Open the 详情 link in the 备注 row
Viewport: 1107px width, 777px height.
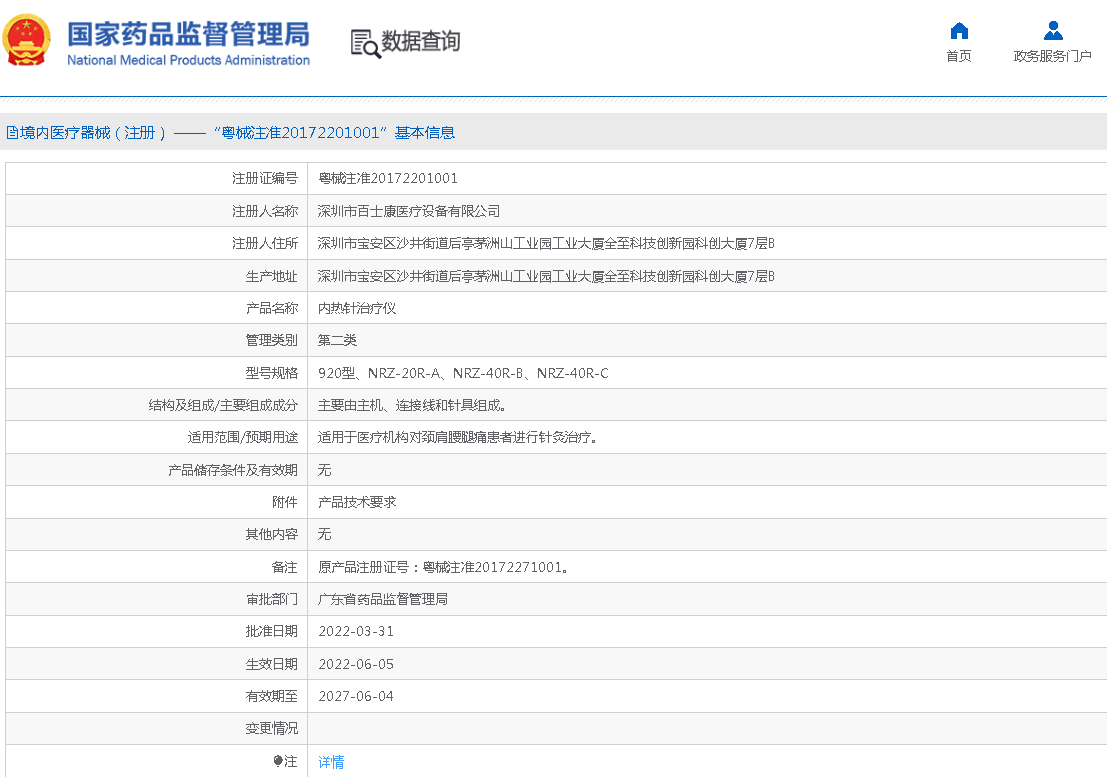(x=331, y=762)
